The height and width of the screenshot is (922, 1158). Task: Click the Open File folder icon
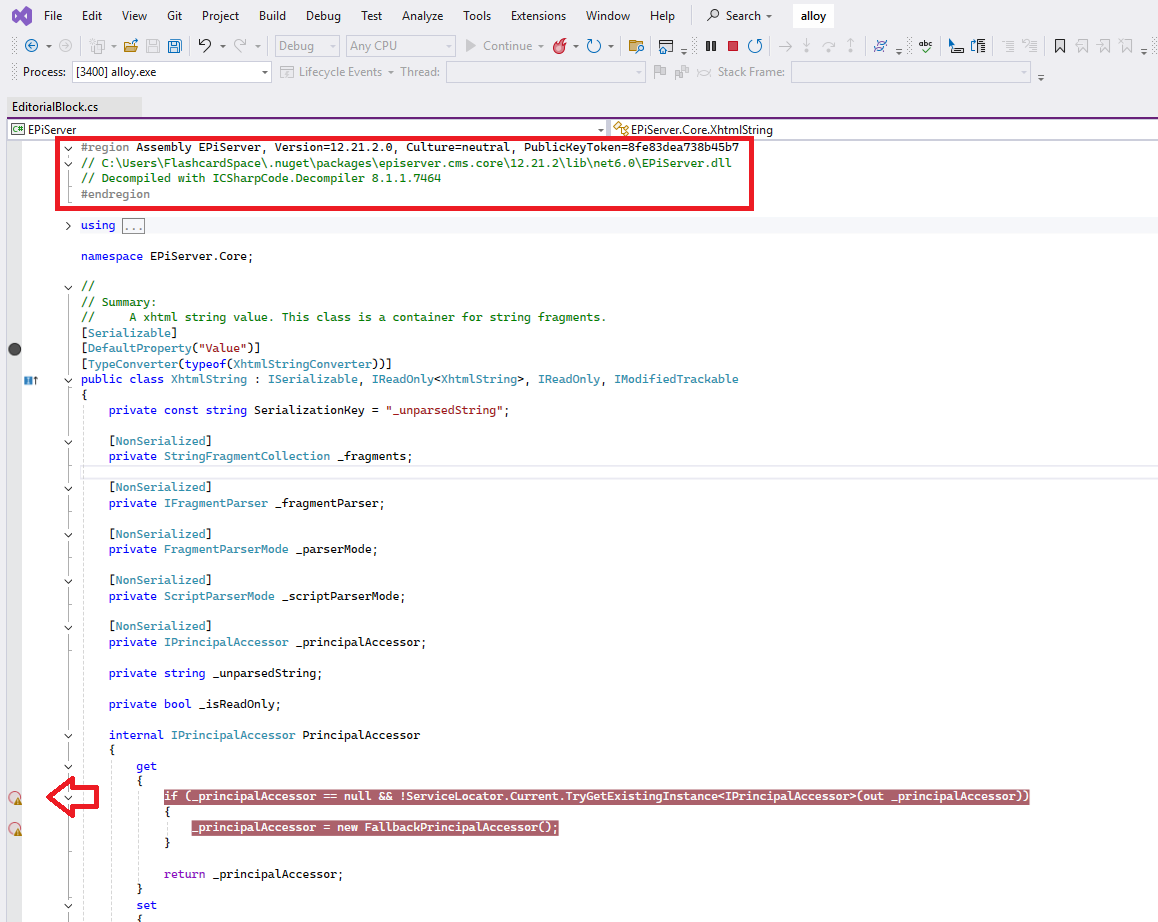pyautogui.click(x=131, y=46)
